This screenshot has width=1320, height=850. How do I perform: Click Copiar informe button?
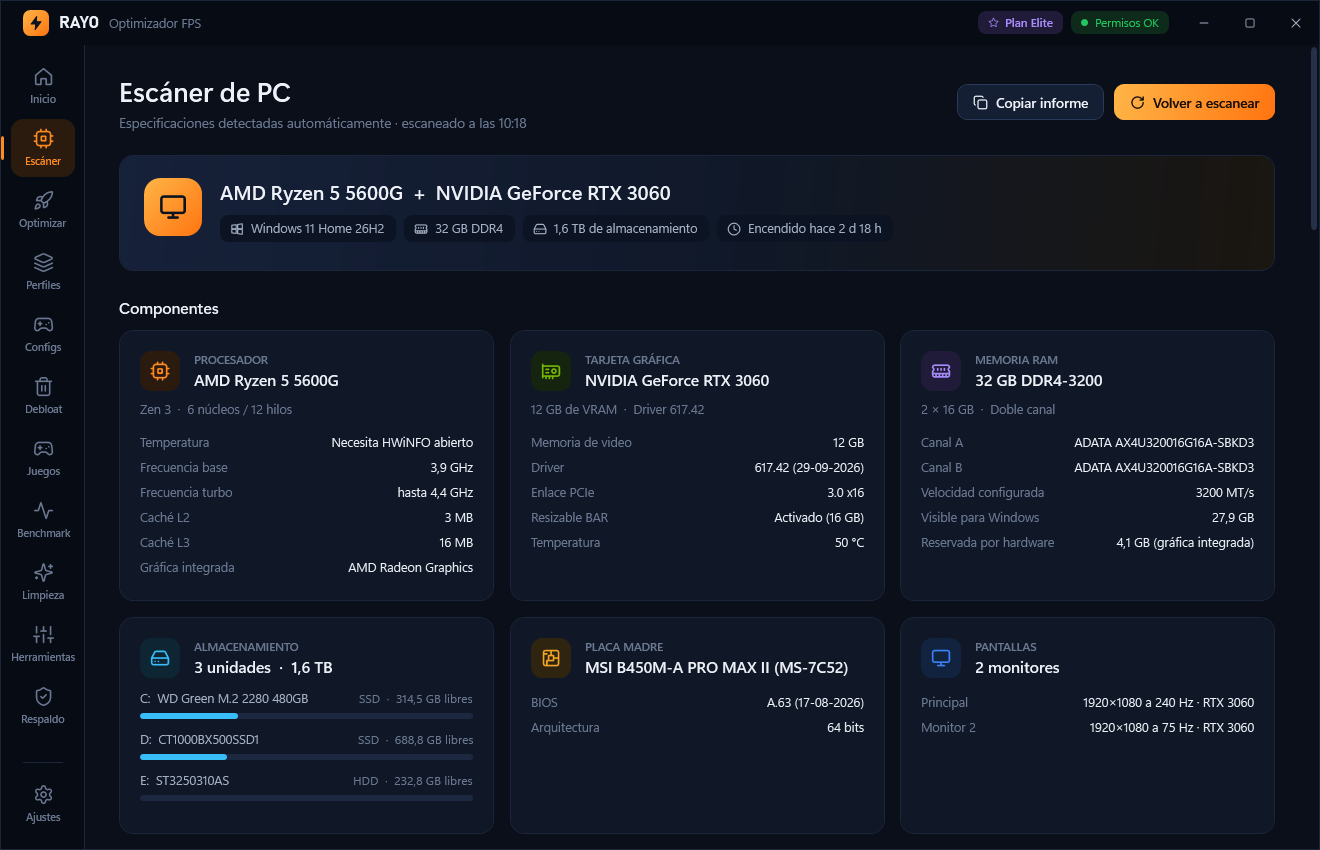pos(1031,103)
